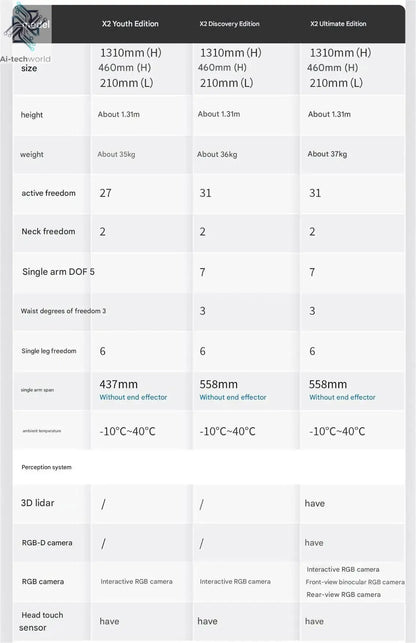Click Youth Edition 'Without end effector' note

pos(133,397)
